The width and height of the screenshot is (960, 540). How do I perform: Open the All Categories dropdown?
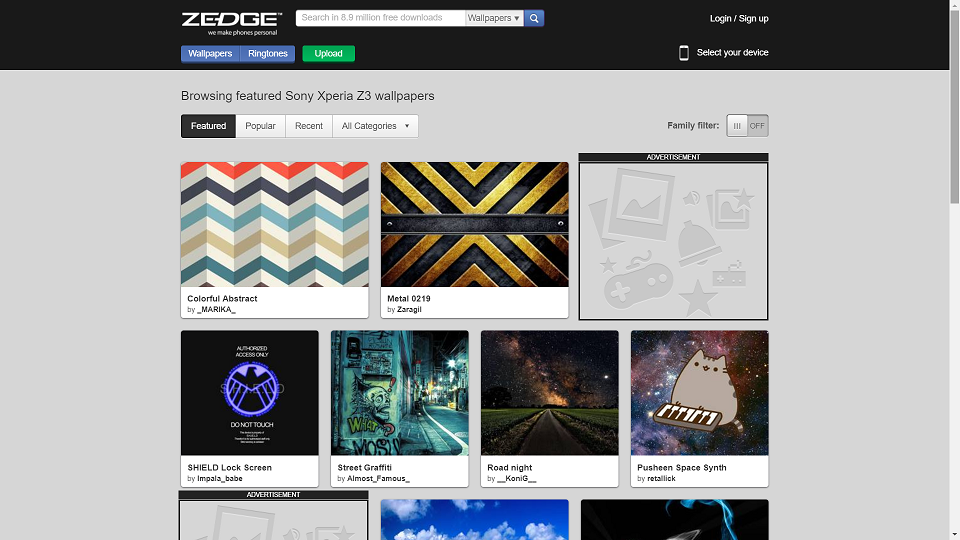[375, 126]
